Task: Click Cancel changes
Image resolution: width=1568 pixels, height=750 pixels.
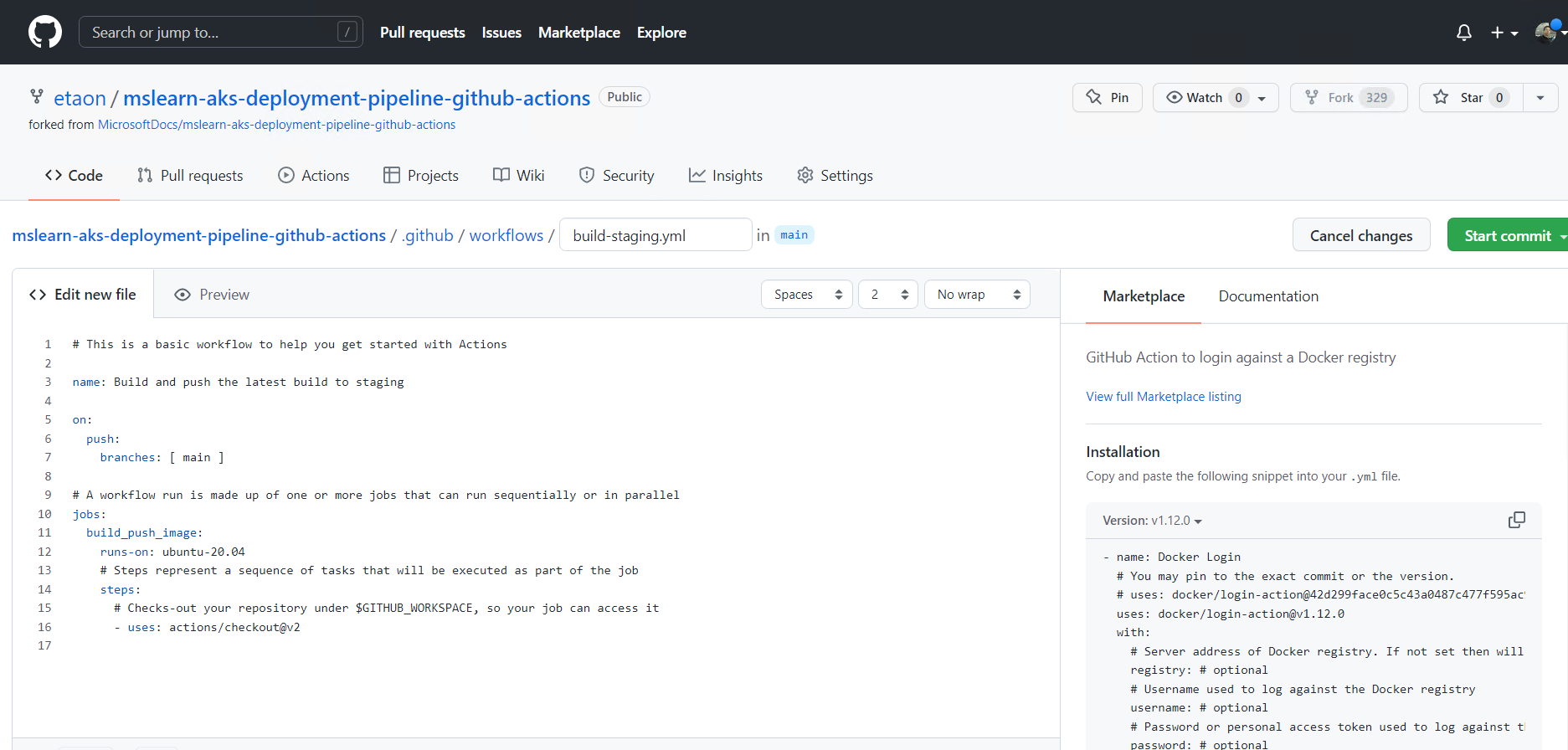Action: pyautogui.click(x=1361, y=235)
